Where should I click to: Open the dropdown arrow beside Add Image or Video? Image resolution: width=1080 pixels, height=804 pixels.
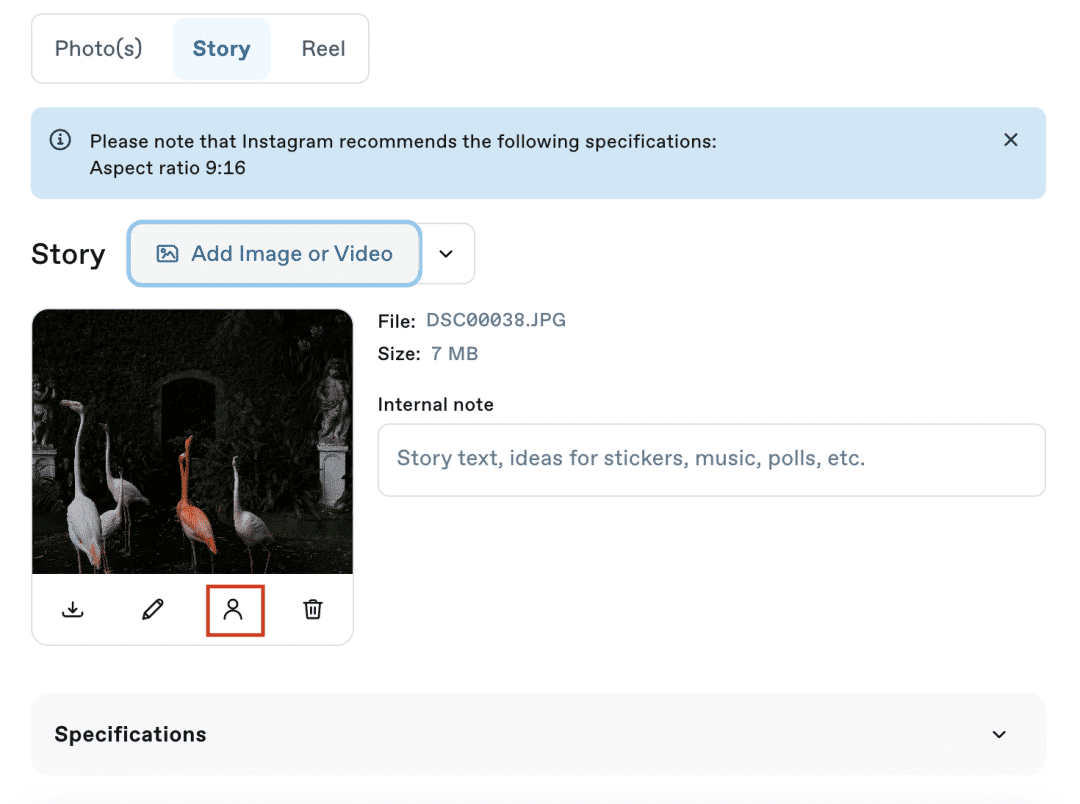click(x=447, y=254)
